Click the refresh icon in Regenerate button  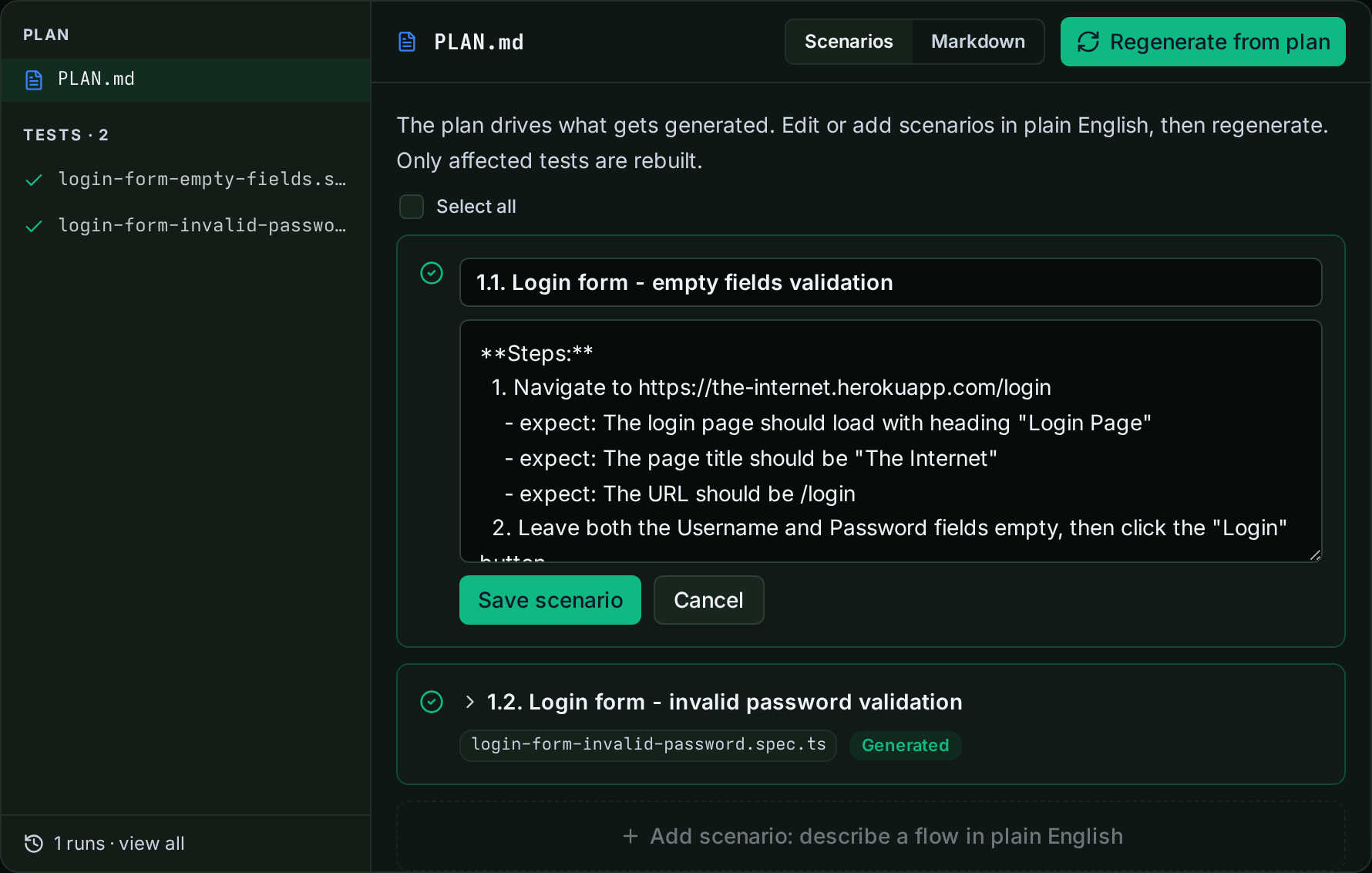[1088, 42]
